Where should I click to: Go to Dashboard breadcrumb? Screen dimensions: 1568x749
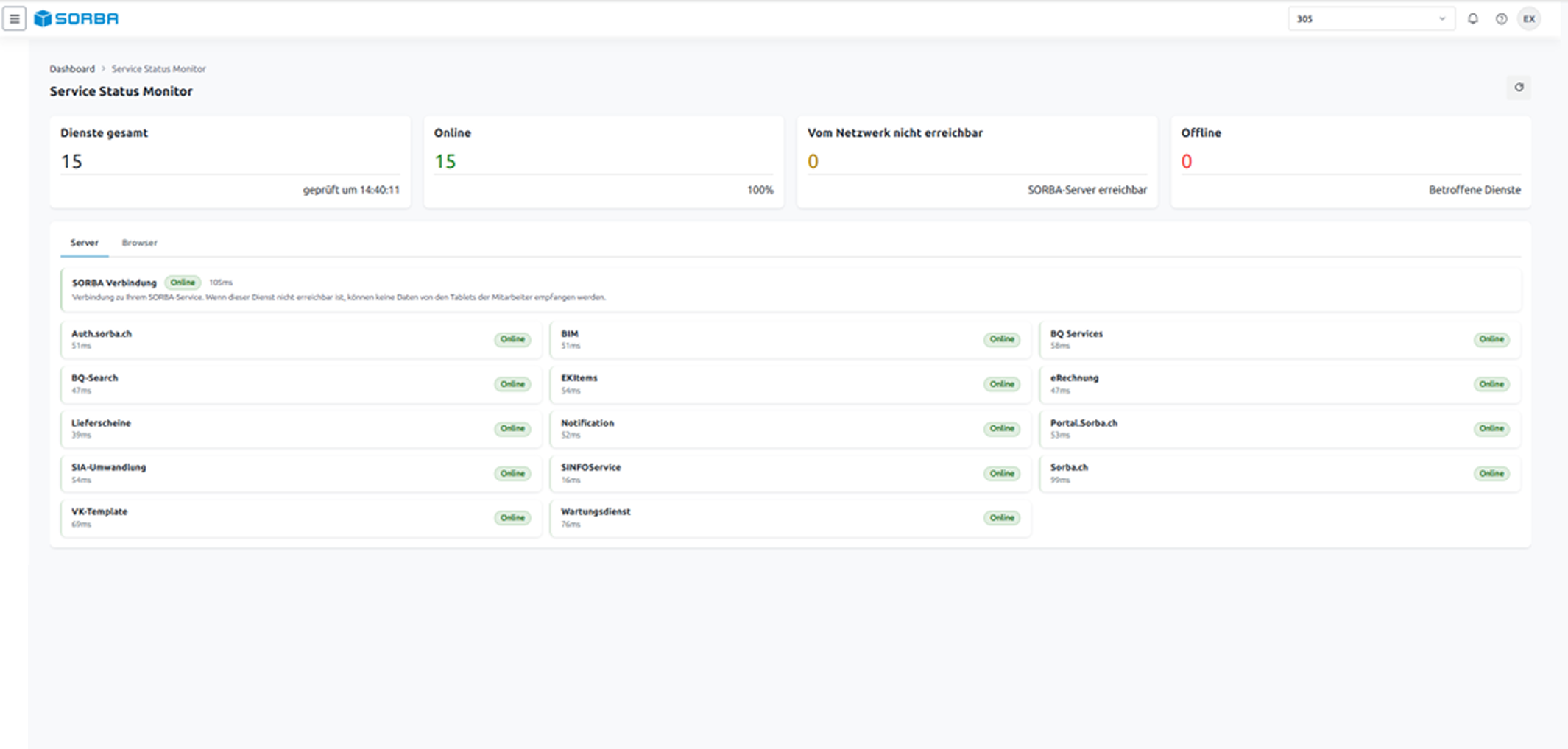(x=72, y=69)
